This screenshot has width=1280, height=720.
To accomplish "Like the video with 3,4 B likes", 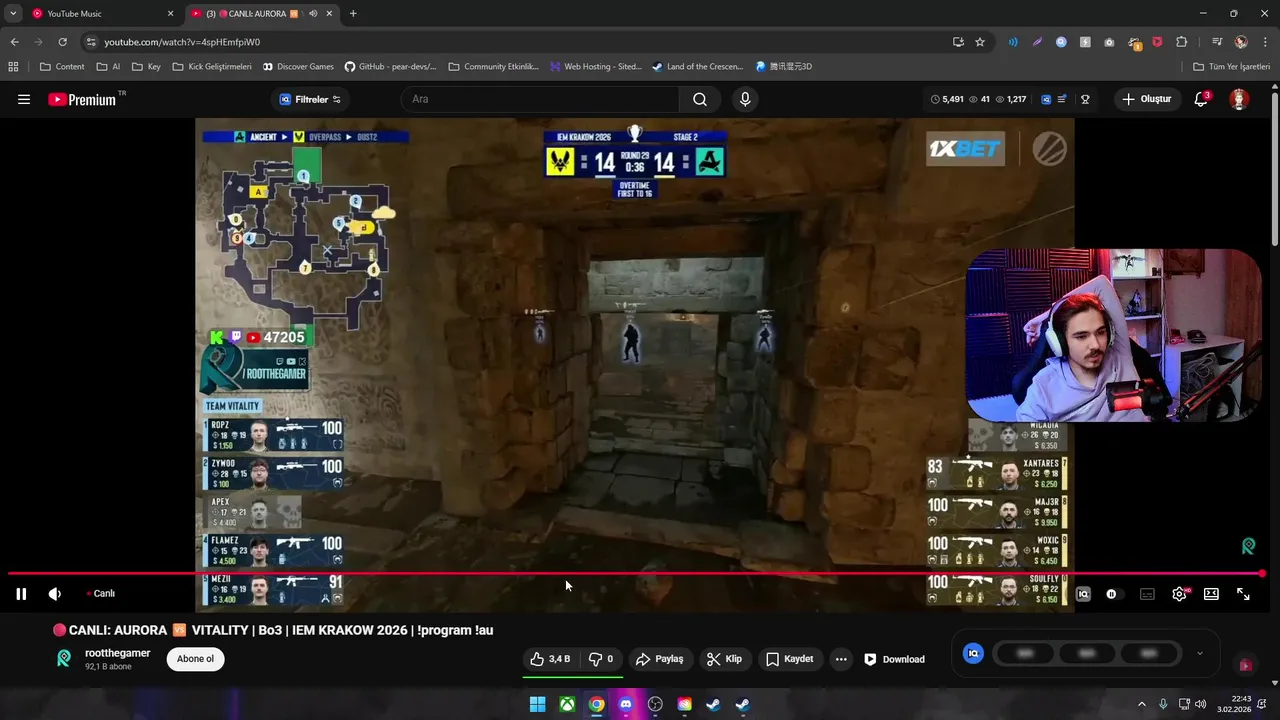I will [x=550, y=659].
